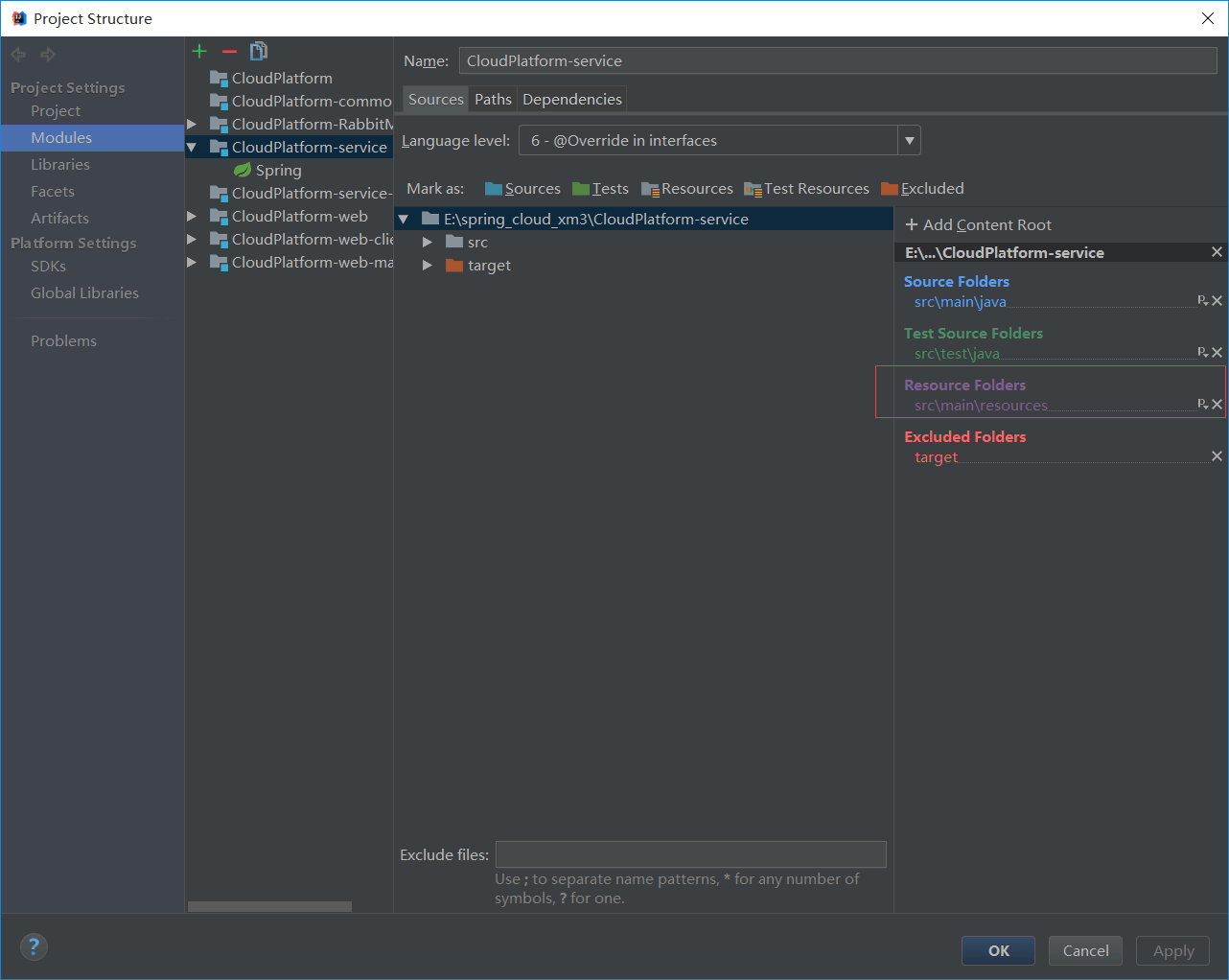The height and width of the screenshot is (980, 1229).
Task: Mark folder as Sources
Action: 522,189
